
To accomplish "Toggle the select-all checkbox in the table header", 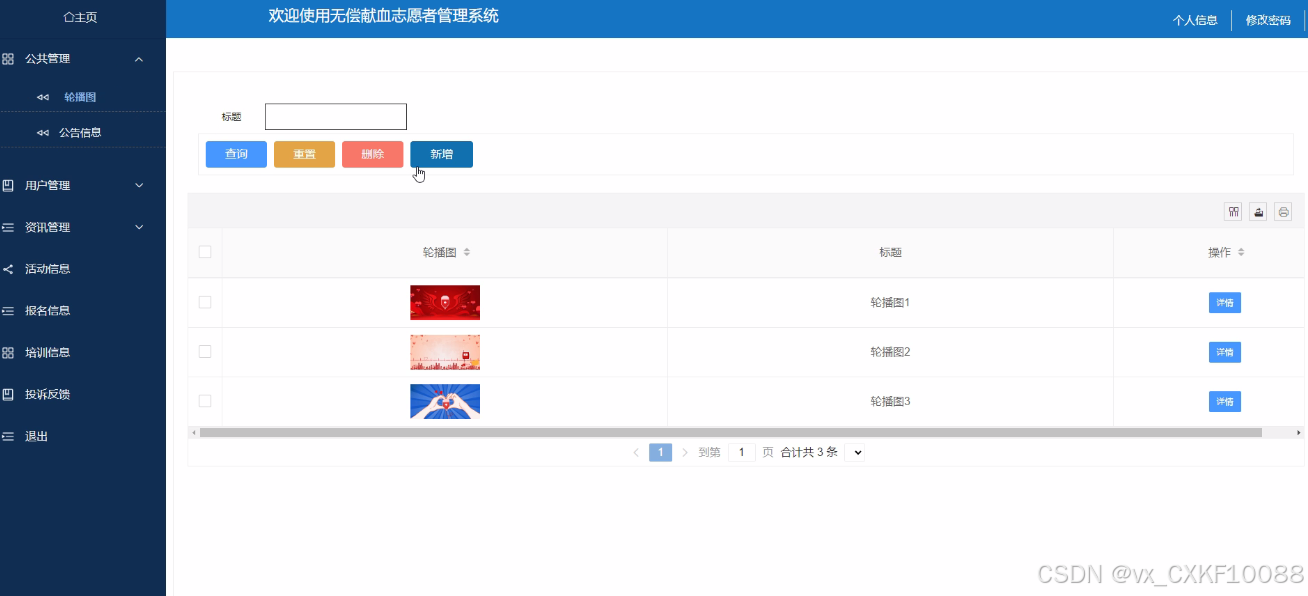I will tap(205, 252).
